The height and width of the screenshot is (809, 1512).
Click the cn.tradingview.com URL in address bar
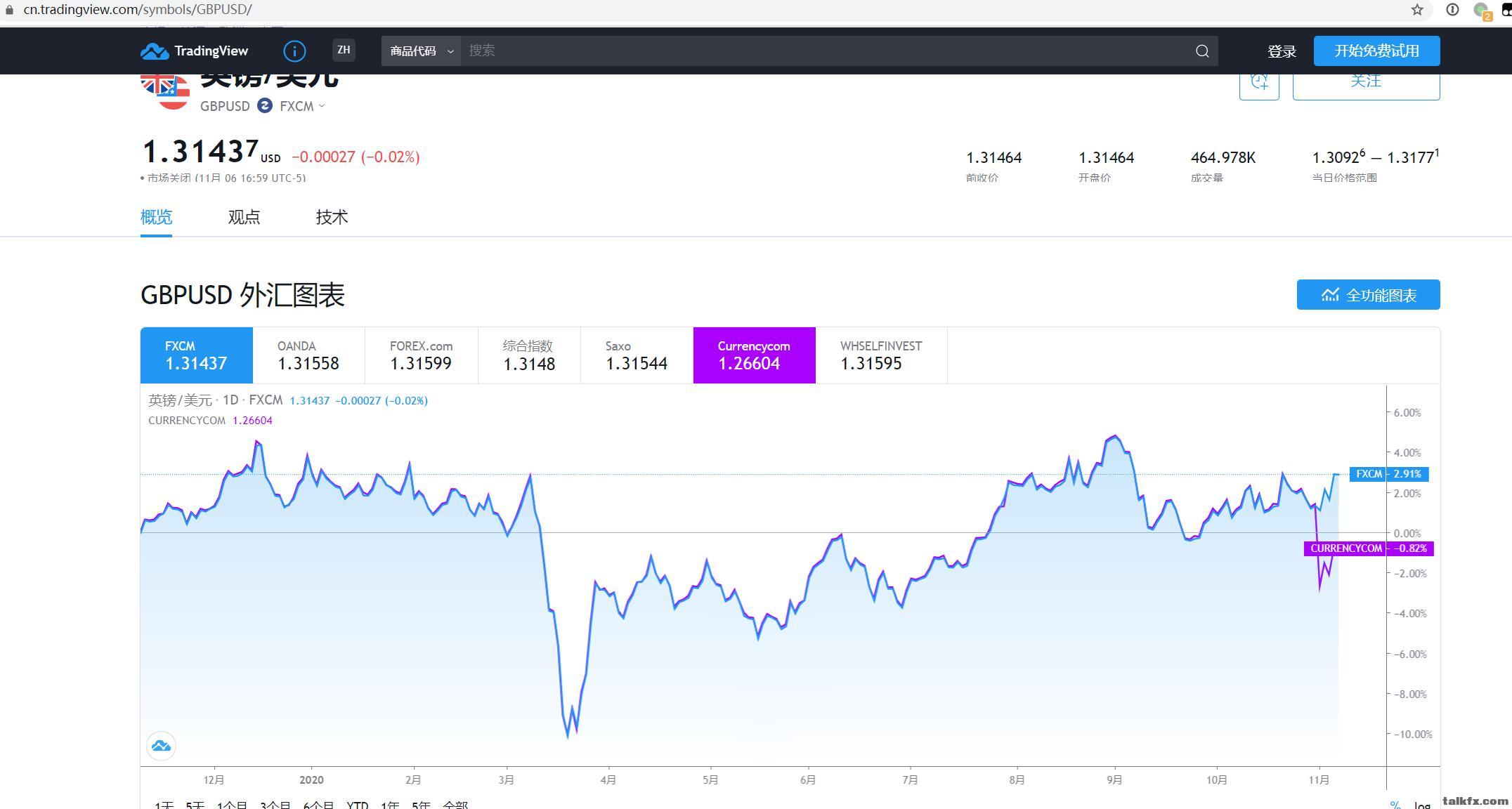pos(137,10)
